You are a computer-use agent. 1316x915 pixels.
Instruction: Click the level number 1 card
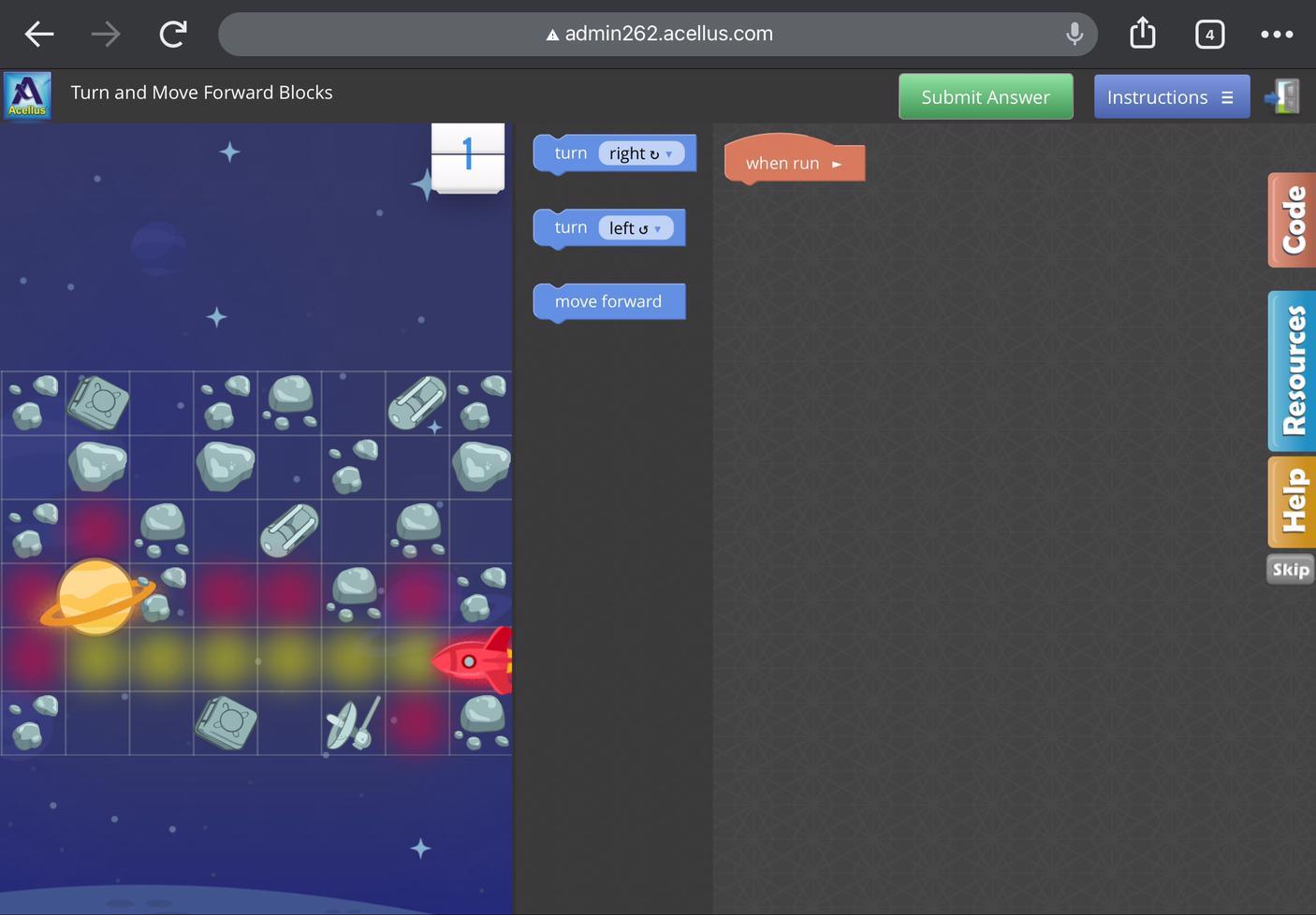point(468,157)
